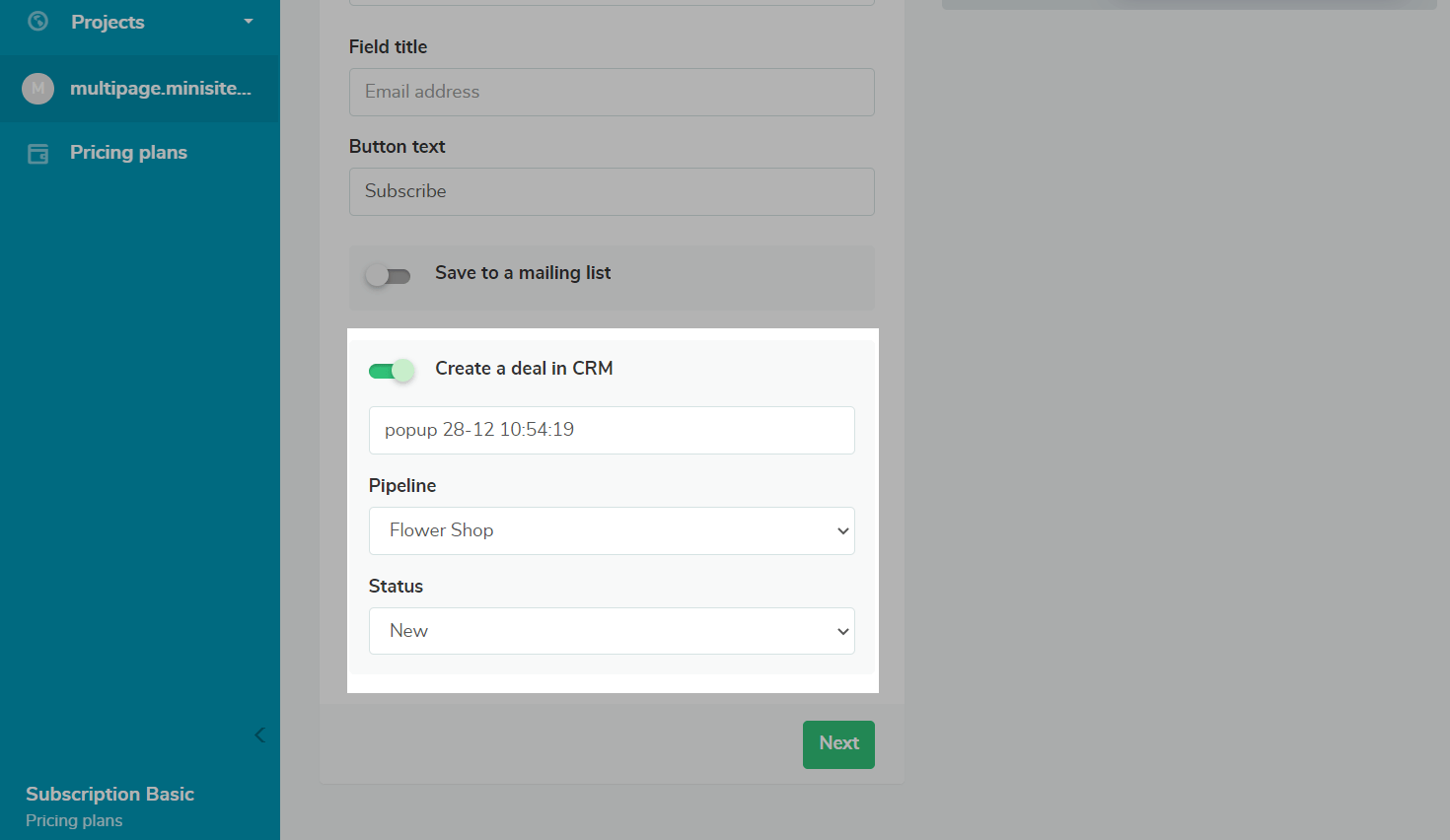This screenshot has height=840, width=1450.
Task: Open Pricing plans in the sidebar menu
Action: (128, 153)
